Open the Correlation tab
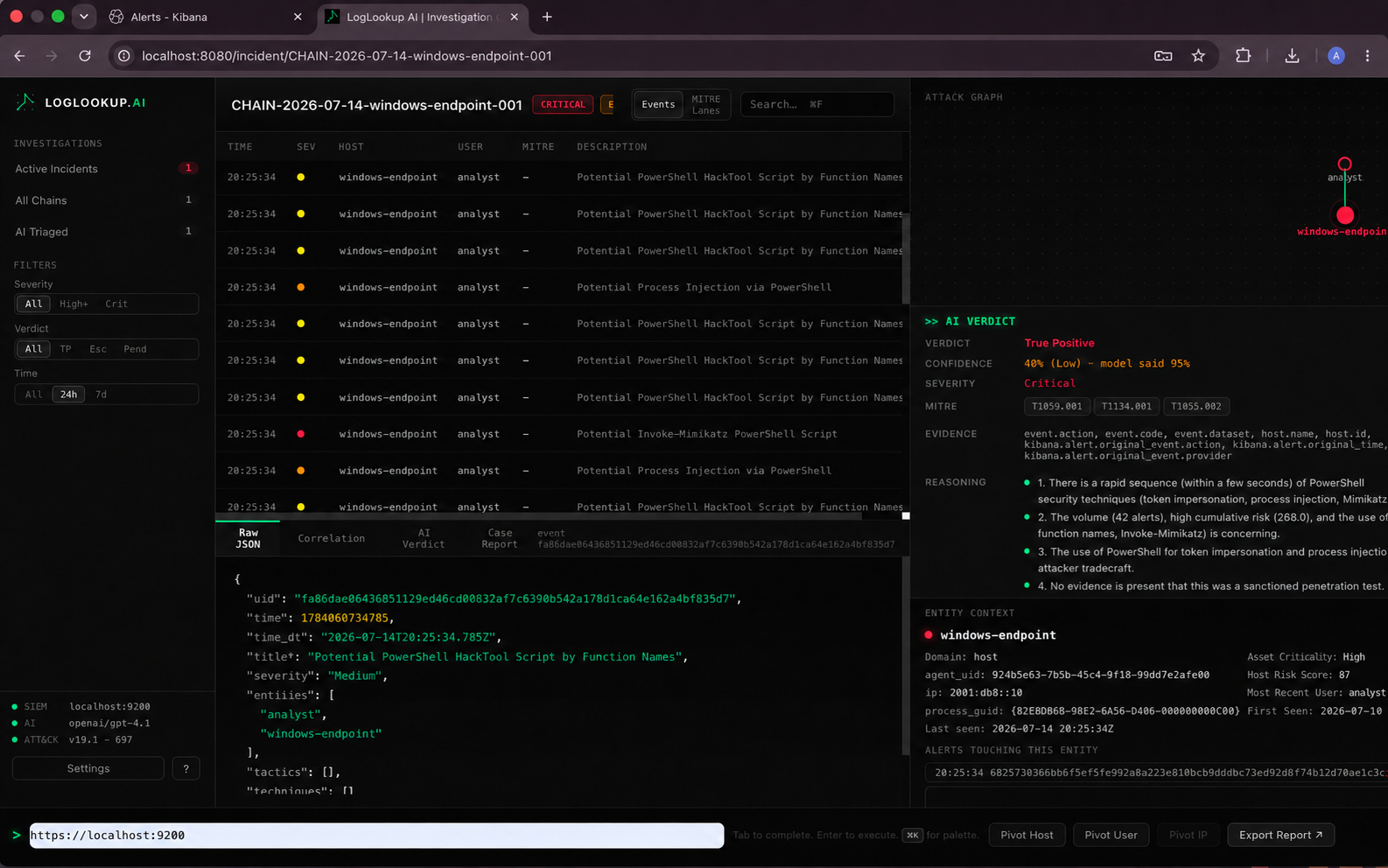Viewport: 1388px width, 868px height. tap(331, 538)
